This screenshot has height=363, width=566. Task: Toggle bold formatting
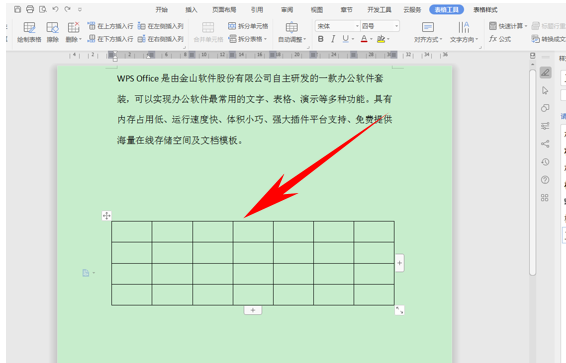click(x=321, y=39)
